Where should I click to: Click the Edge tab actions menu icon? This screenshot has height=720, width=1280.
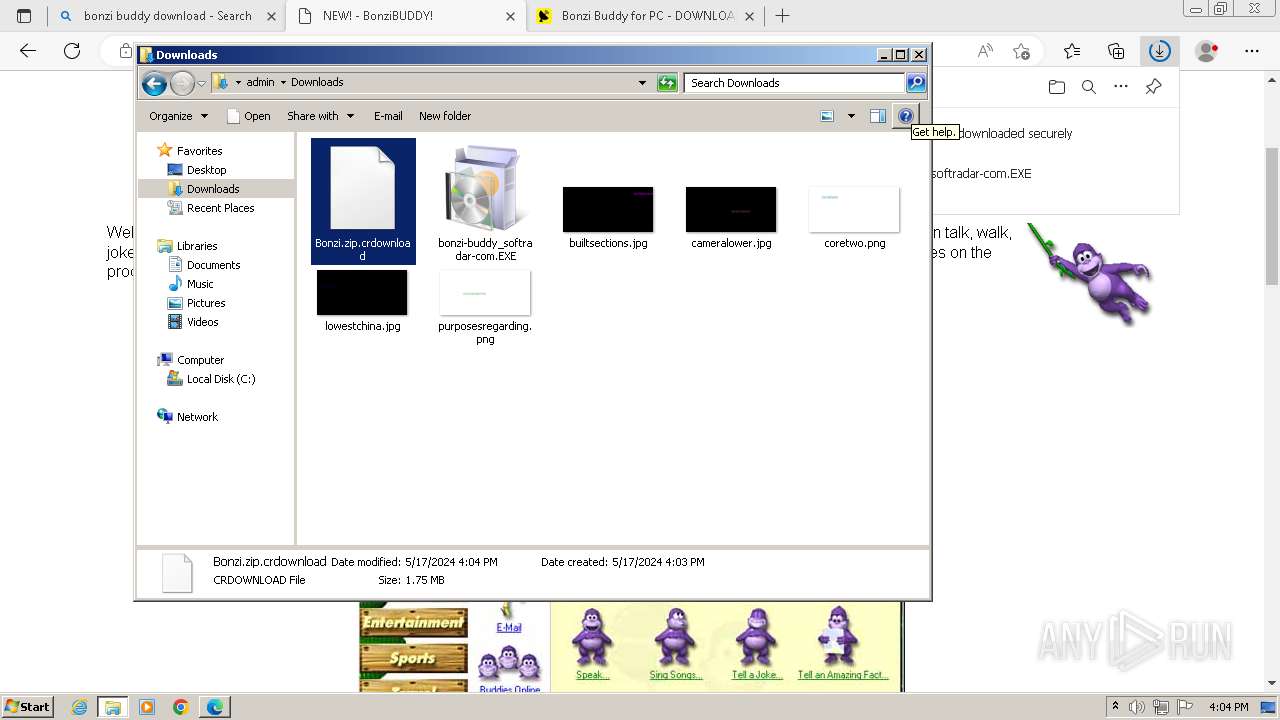click(x=24, y=16)
